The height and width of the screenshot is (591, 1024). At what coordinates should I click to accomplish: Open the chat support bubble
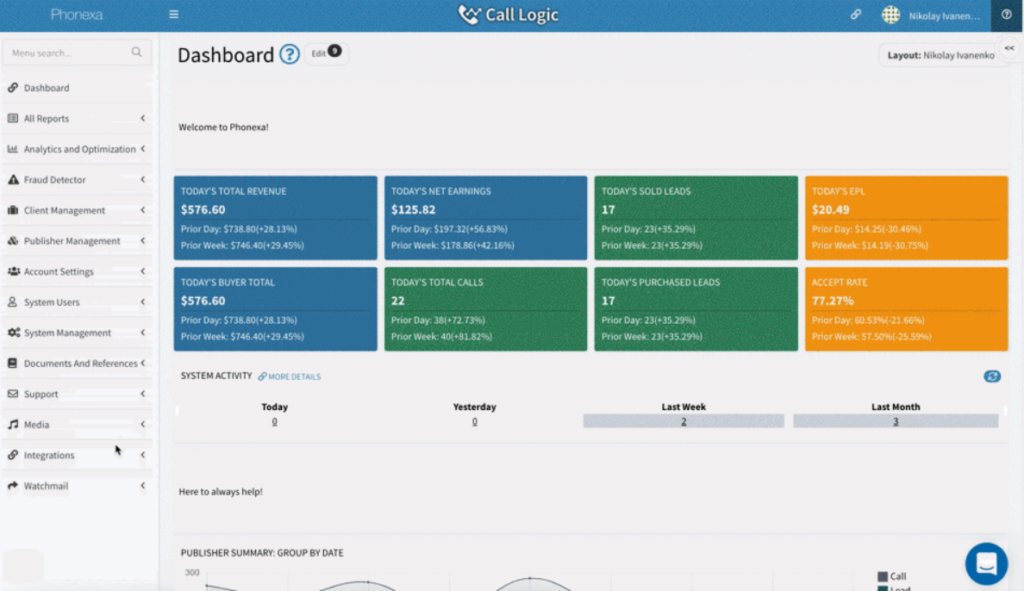coord(986,563)
